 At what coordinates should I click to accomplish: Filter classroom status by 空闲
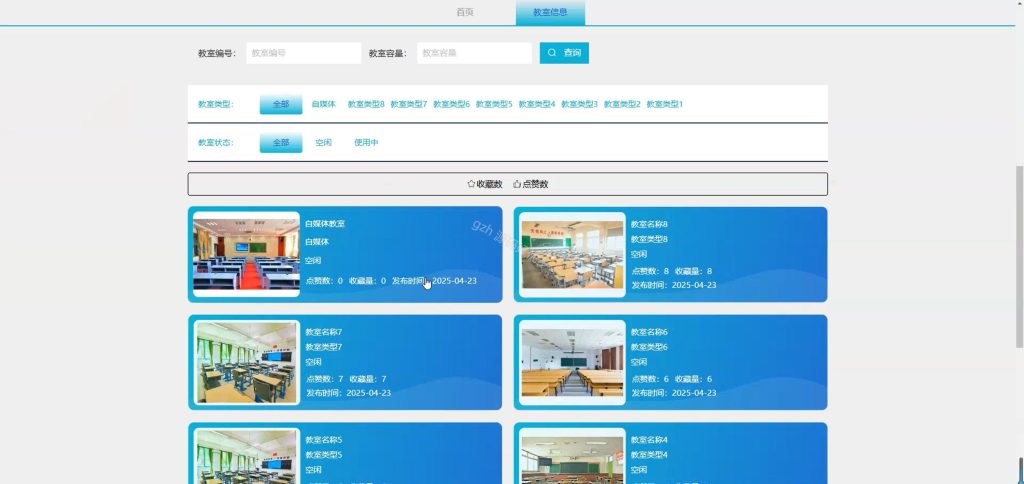323,142
